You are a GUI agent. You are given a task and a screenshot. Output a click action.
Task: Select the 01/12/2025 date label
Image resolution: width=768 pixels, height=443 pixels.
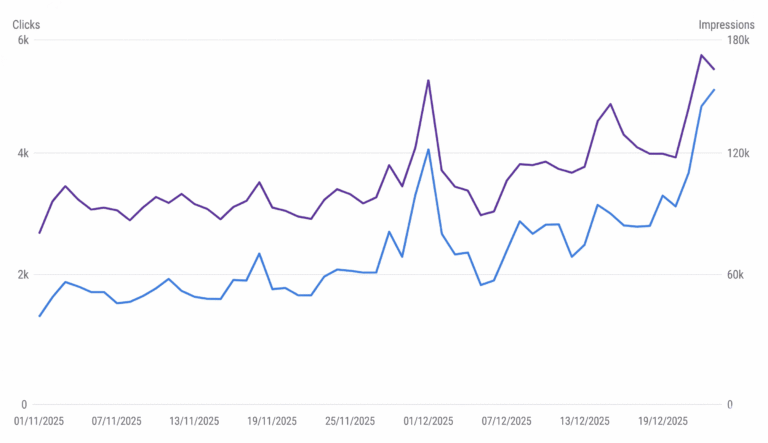[428, 421]
